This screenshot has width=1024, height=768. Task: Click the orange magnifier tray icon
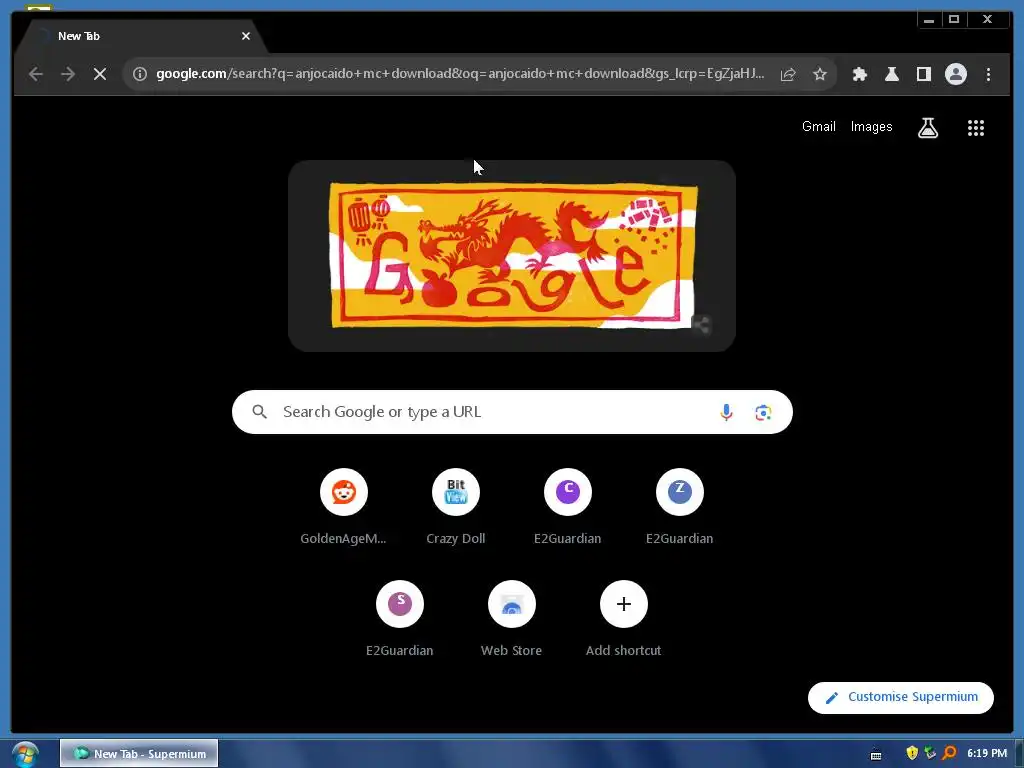click(x=949, y=753)
